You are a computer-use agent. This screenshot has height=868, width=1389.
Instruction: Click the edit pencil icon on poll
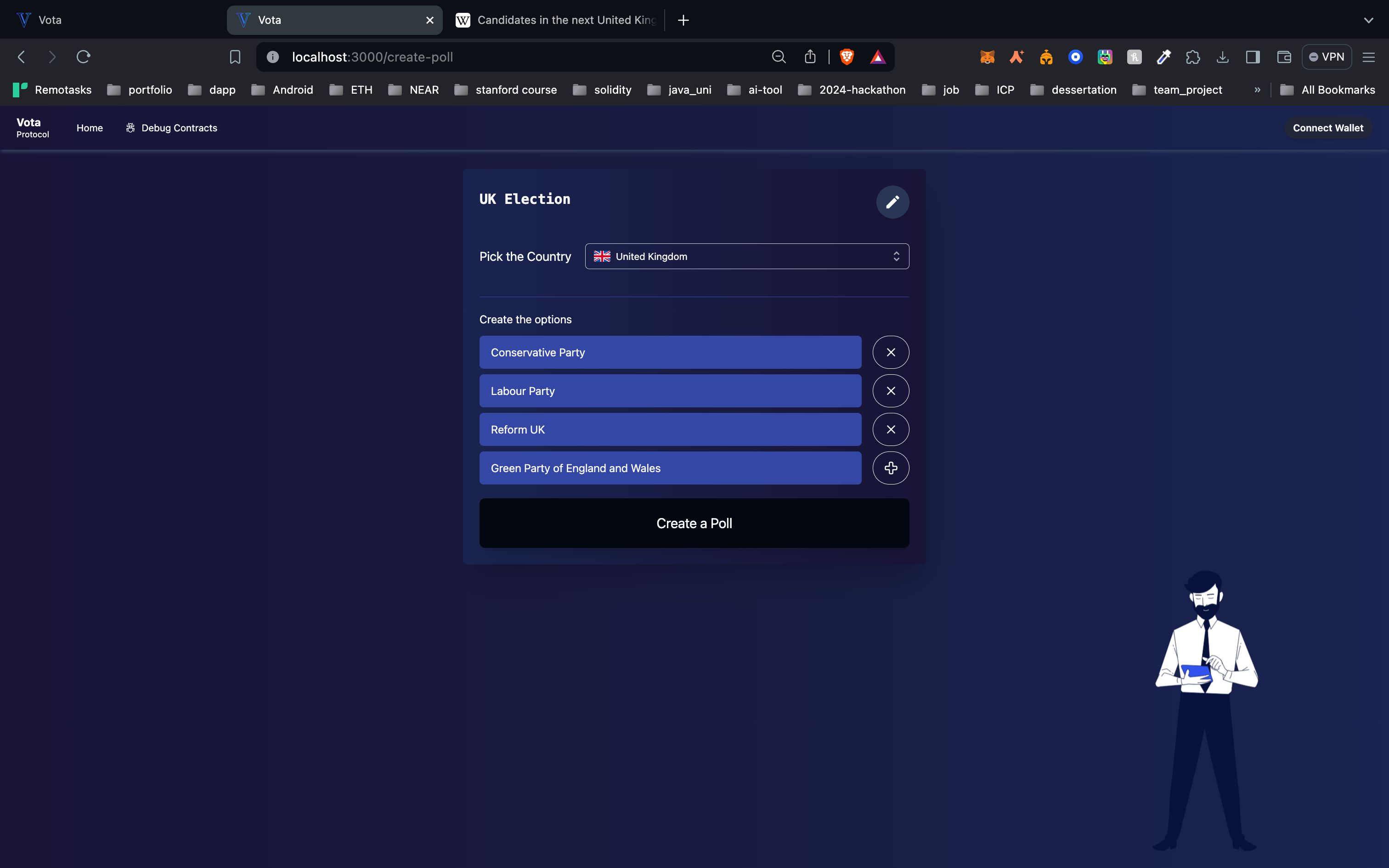point(891,201)
